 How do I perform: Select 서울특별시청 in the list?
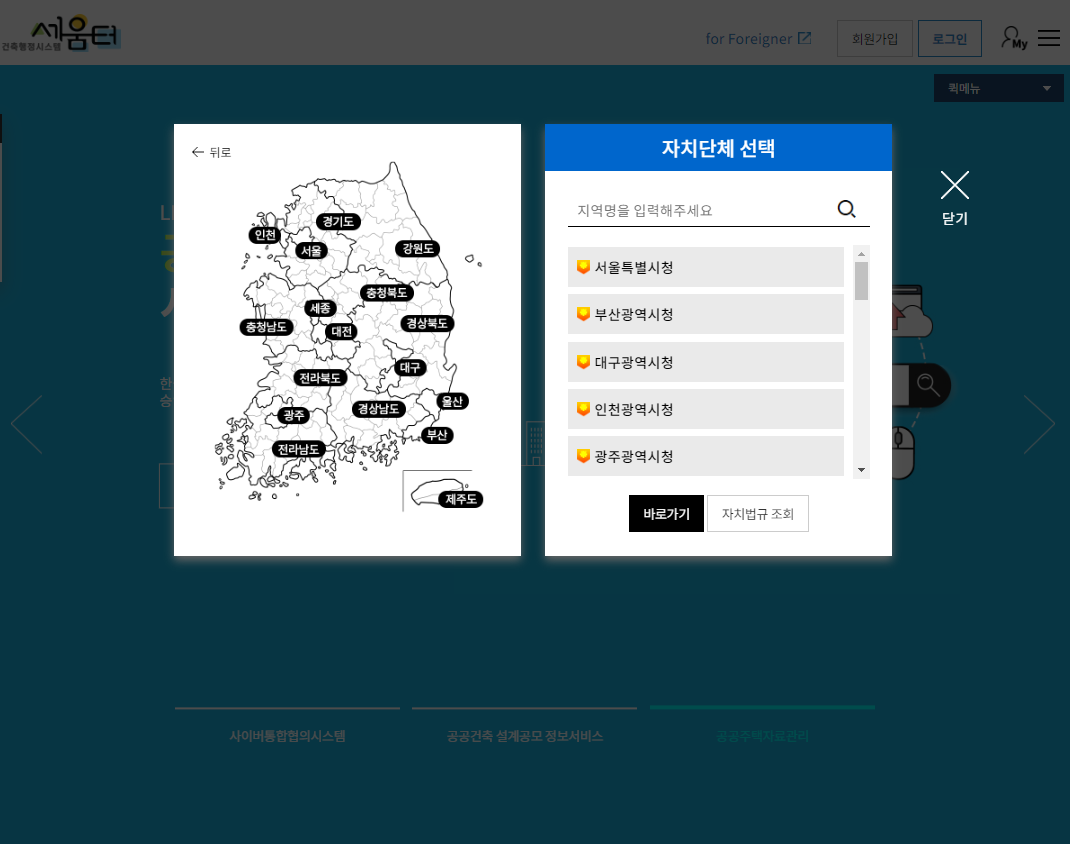coord(706,267)
